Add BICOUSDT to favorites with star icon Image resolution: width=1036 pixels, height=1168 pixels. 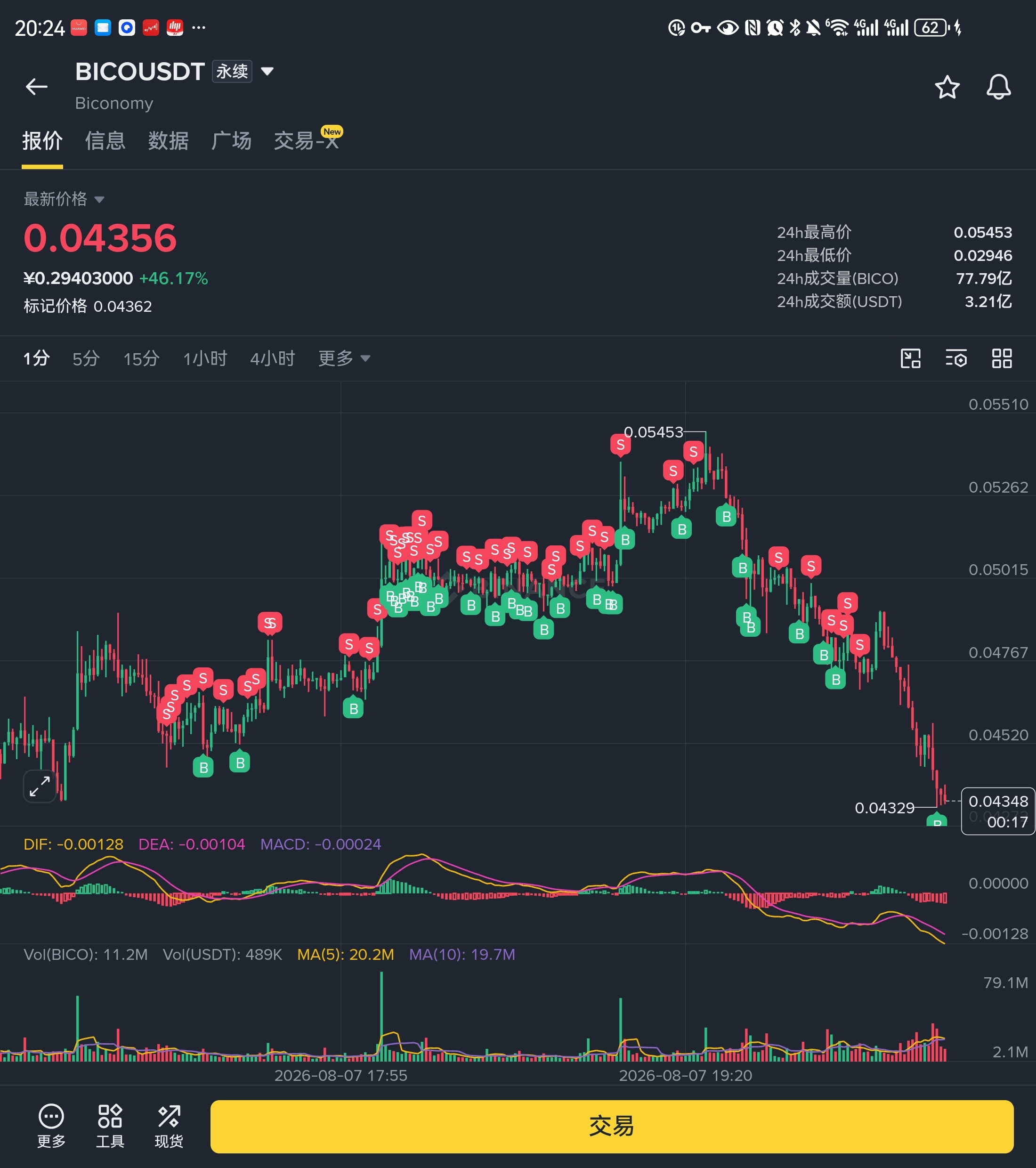[947, 87]
